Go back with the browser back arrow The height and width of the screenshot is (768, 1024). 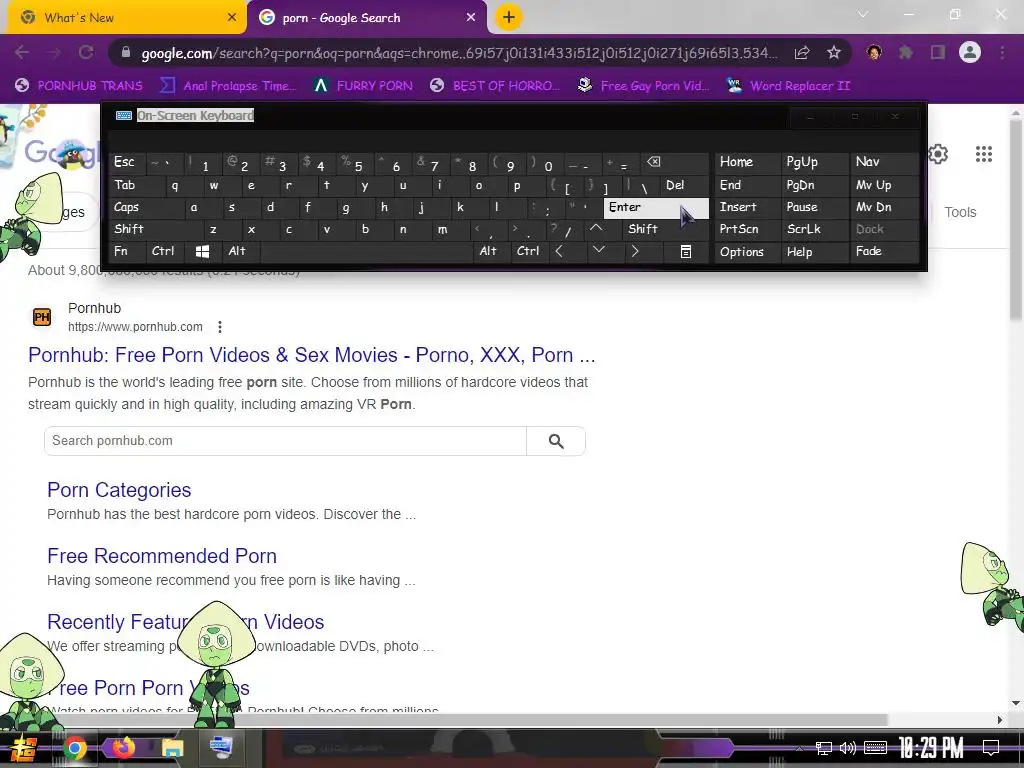[x=22, y=52]
